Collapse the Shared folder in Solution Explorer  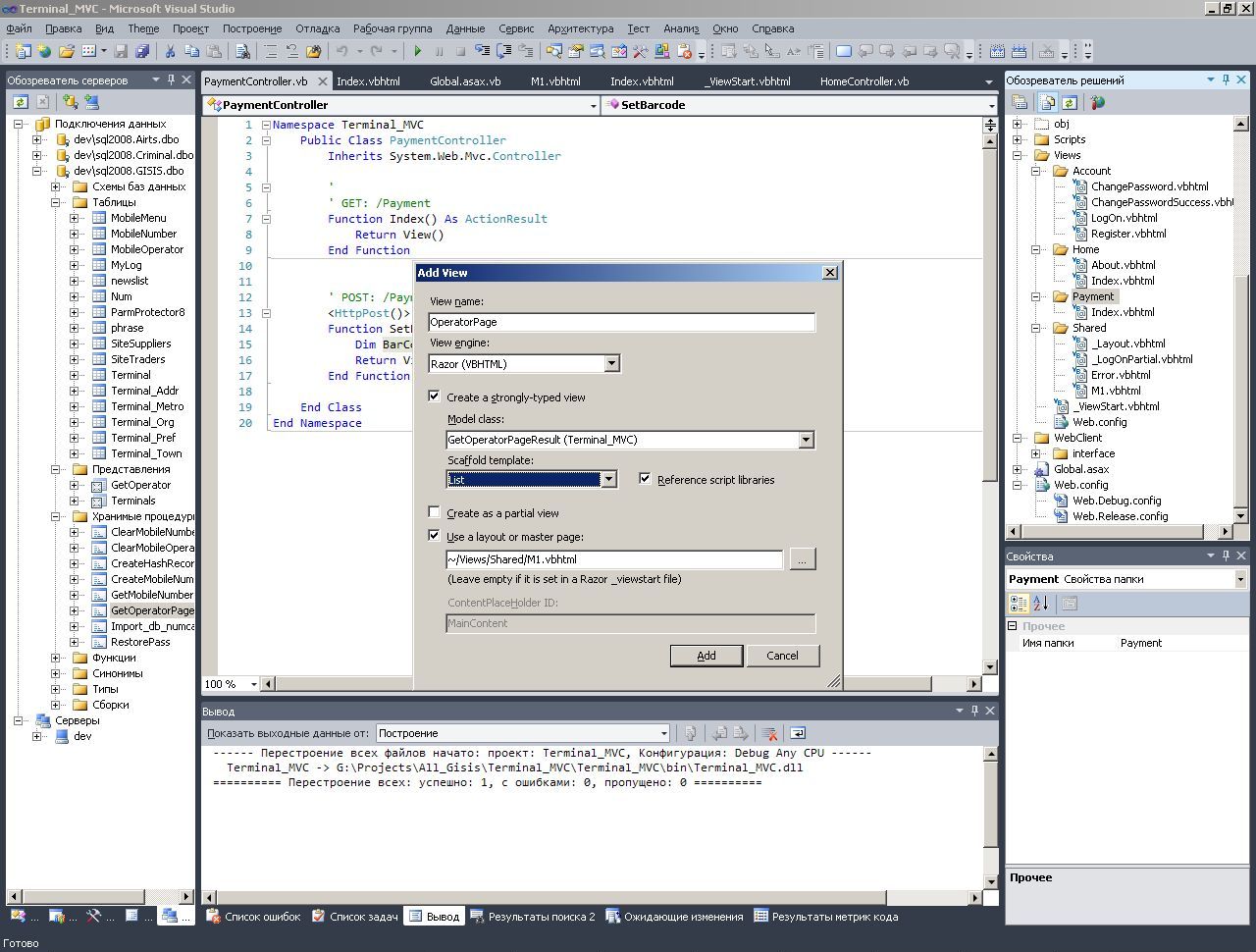(x=1036, y=328)
